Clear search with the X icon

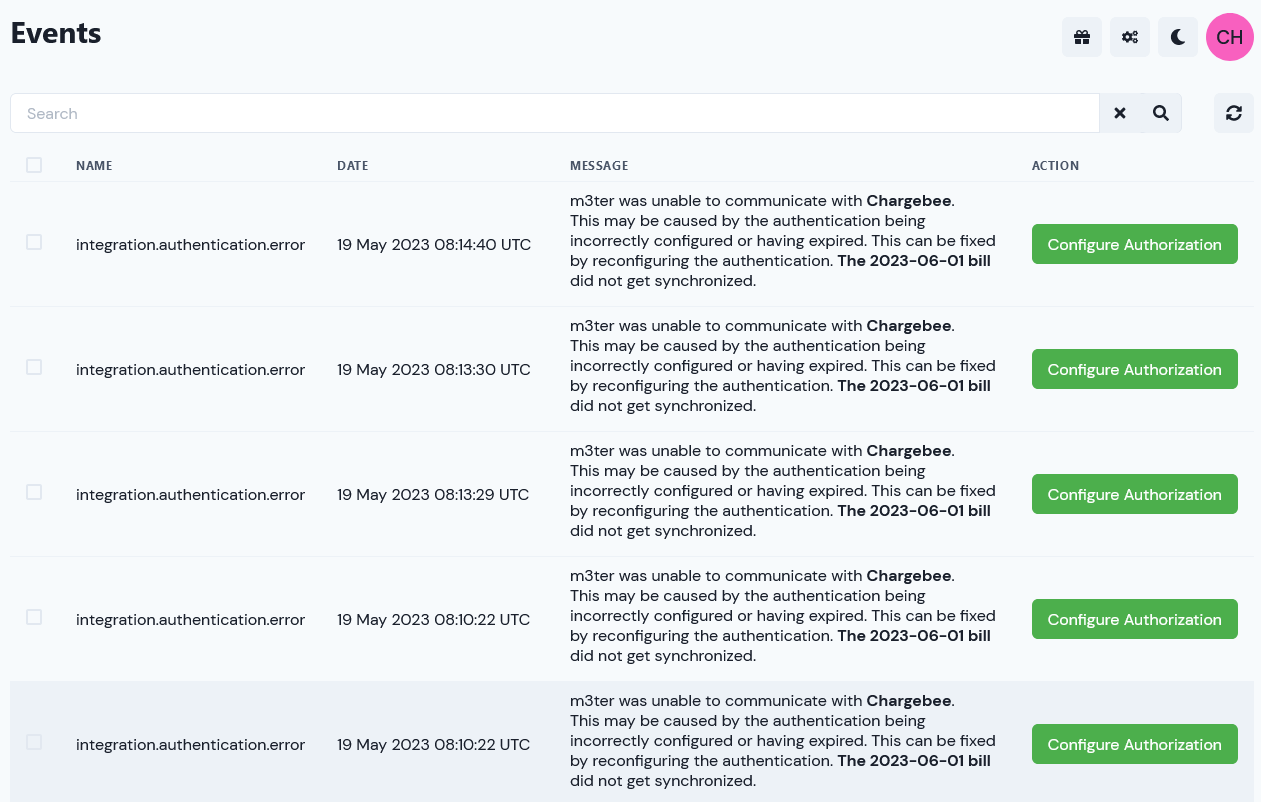click(x=1120, y=113)
